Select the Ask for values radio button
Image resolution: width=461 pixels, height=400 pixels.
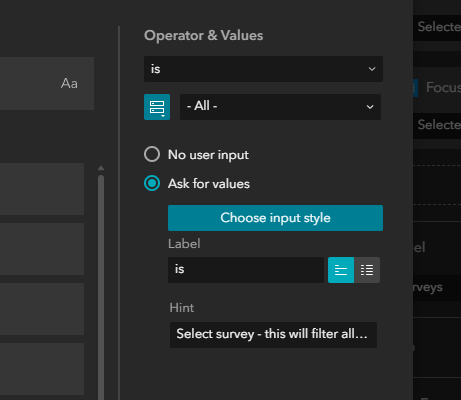coord(152,183)
